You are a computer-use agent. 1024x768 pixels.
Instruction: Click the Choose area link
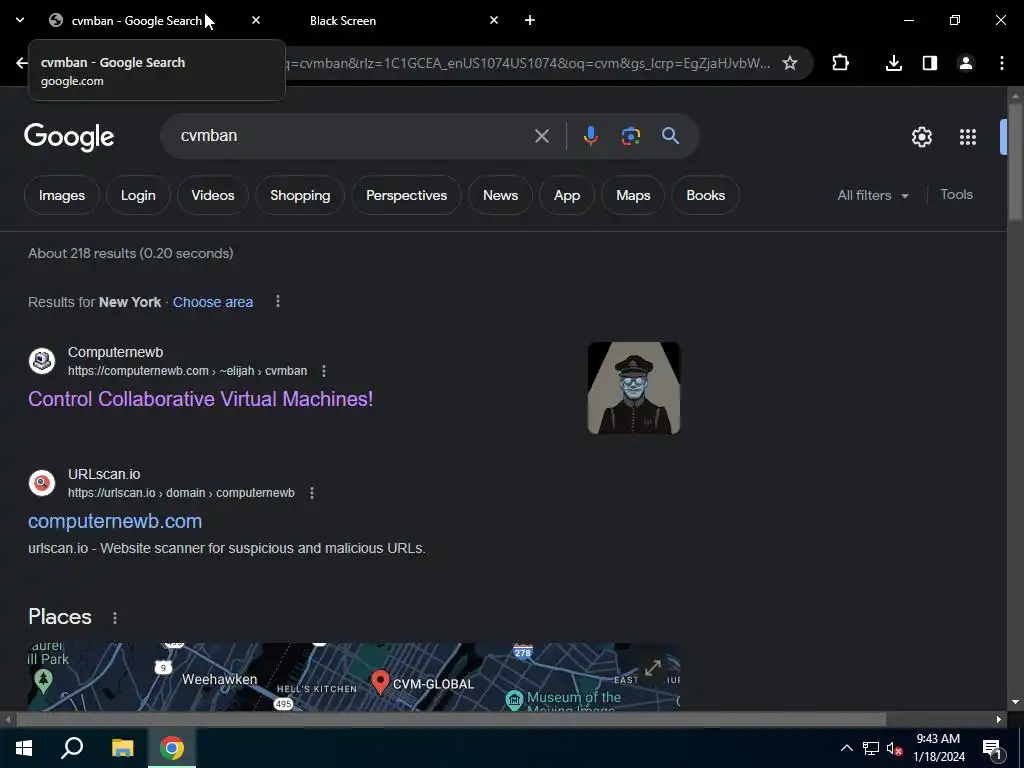(x=213, y=302)
